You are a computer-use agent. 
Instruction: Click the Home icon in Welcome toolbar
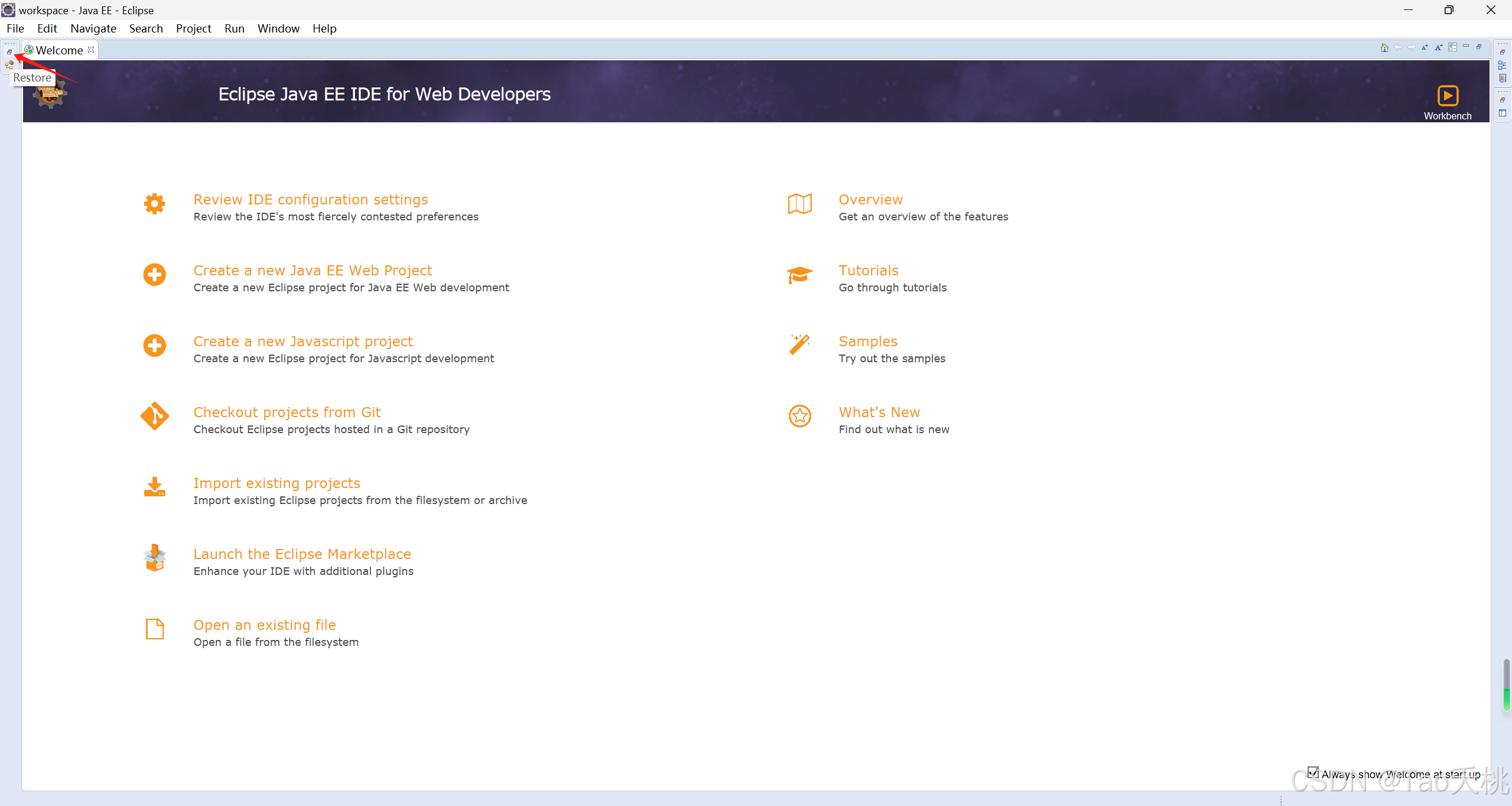coord(1384,48)
